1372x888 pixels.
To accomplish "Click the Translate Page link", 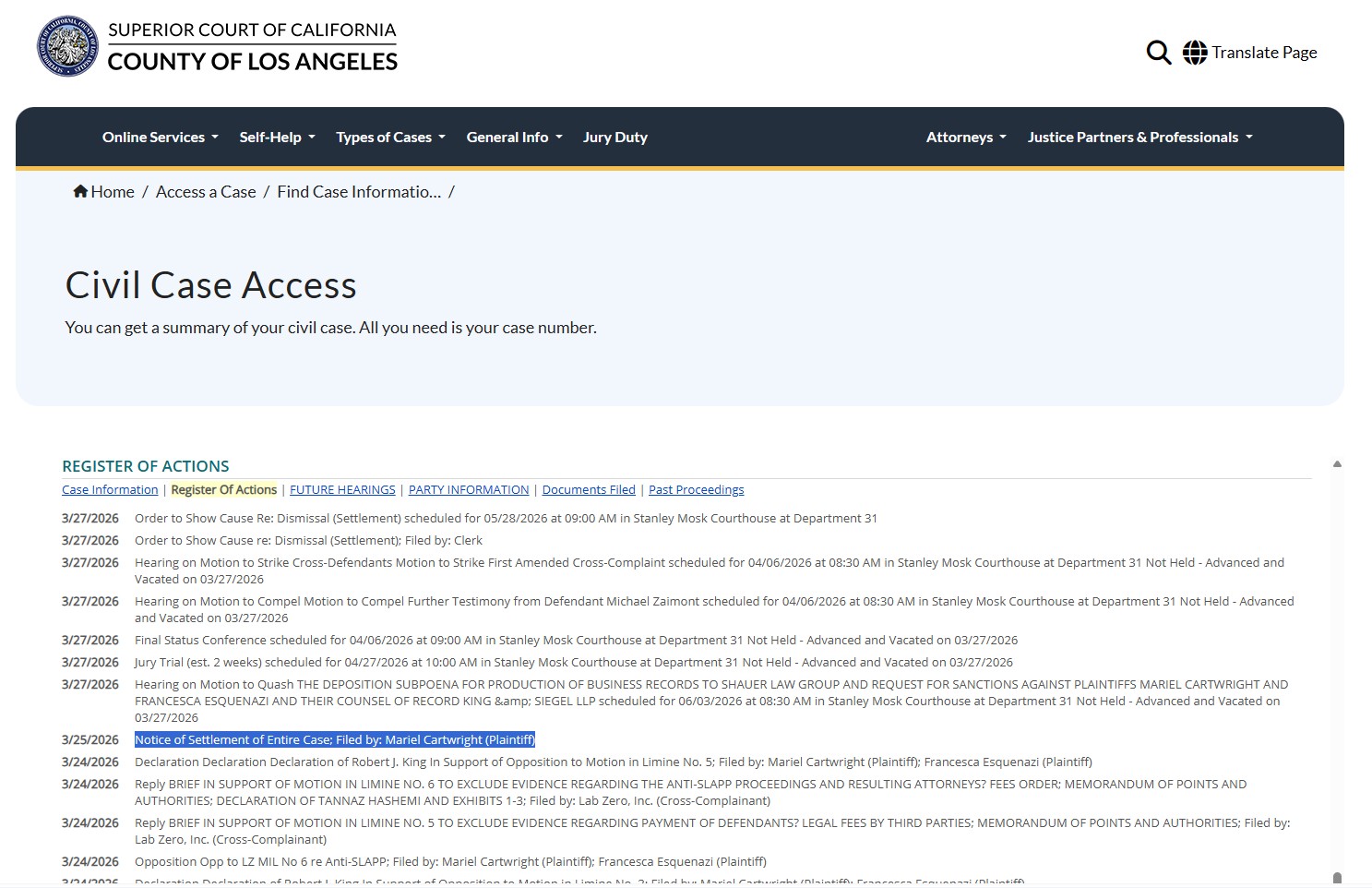I will pos(1264,53).
